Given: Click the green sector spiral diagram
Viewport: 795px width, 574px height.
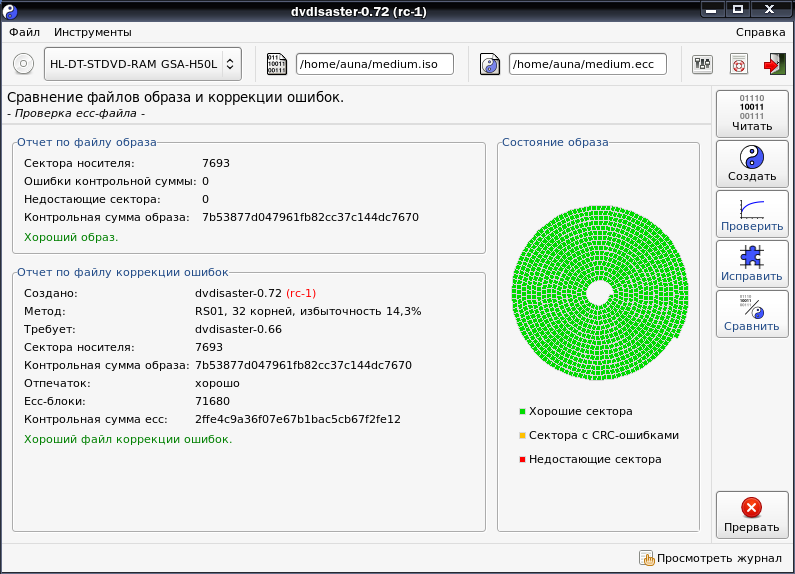Looking at the screenshot, I should [600, 293].
